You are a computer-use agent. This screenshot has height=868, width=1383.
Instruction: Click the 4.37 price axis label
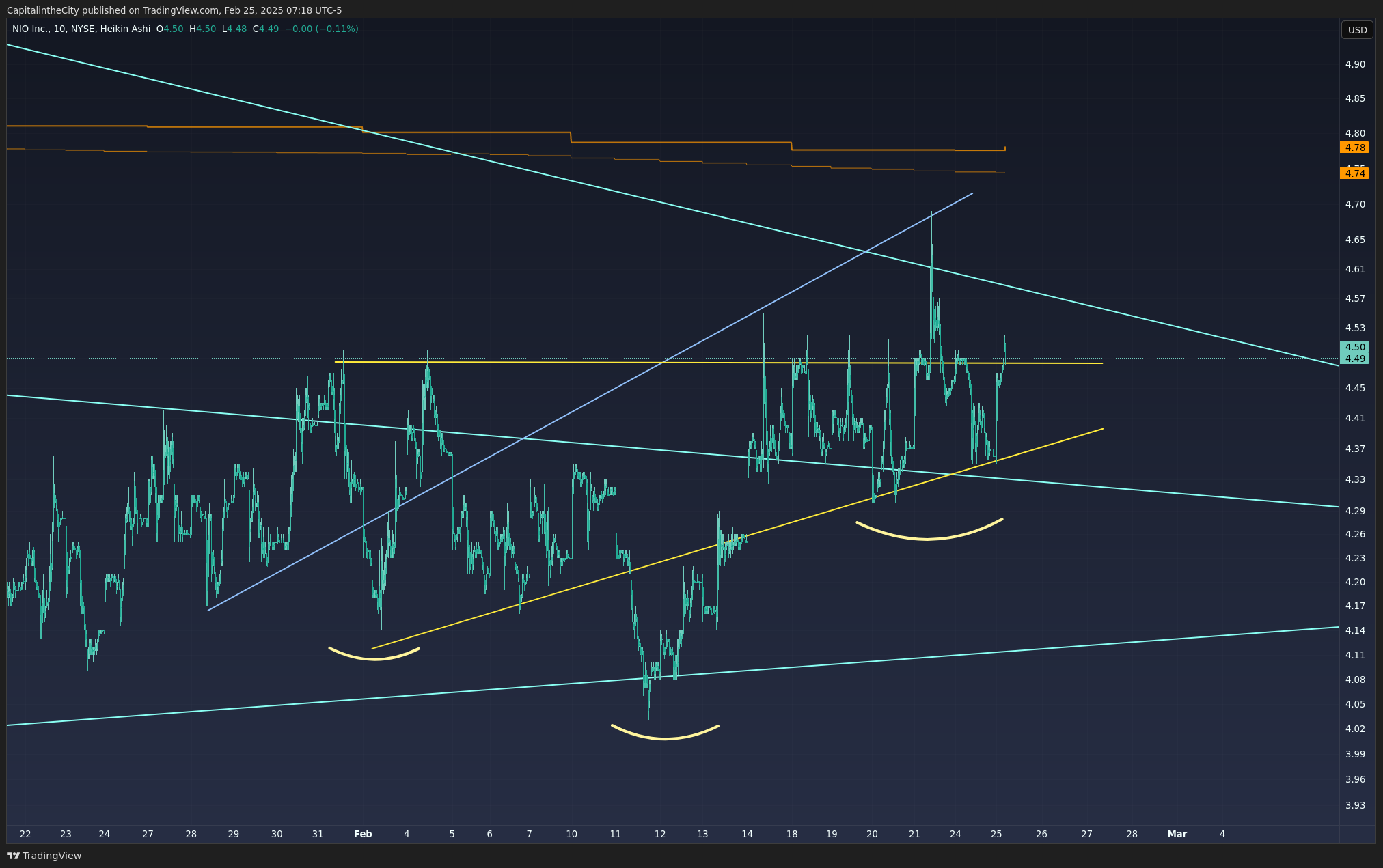[1355, 449]
